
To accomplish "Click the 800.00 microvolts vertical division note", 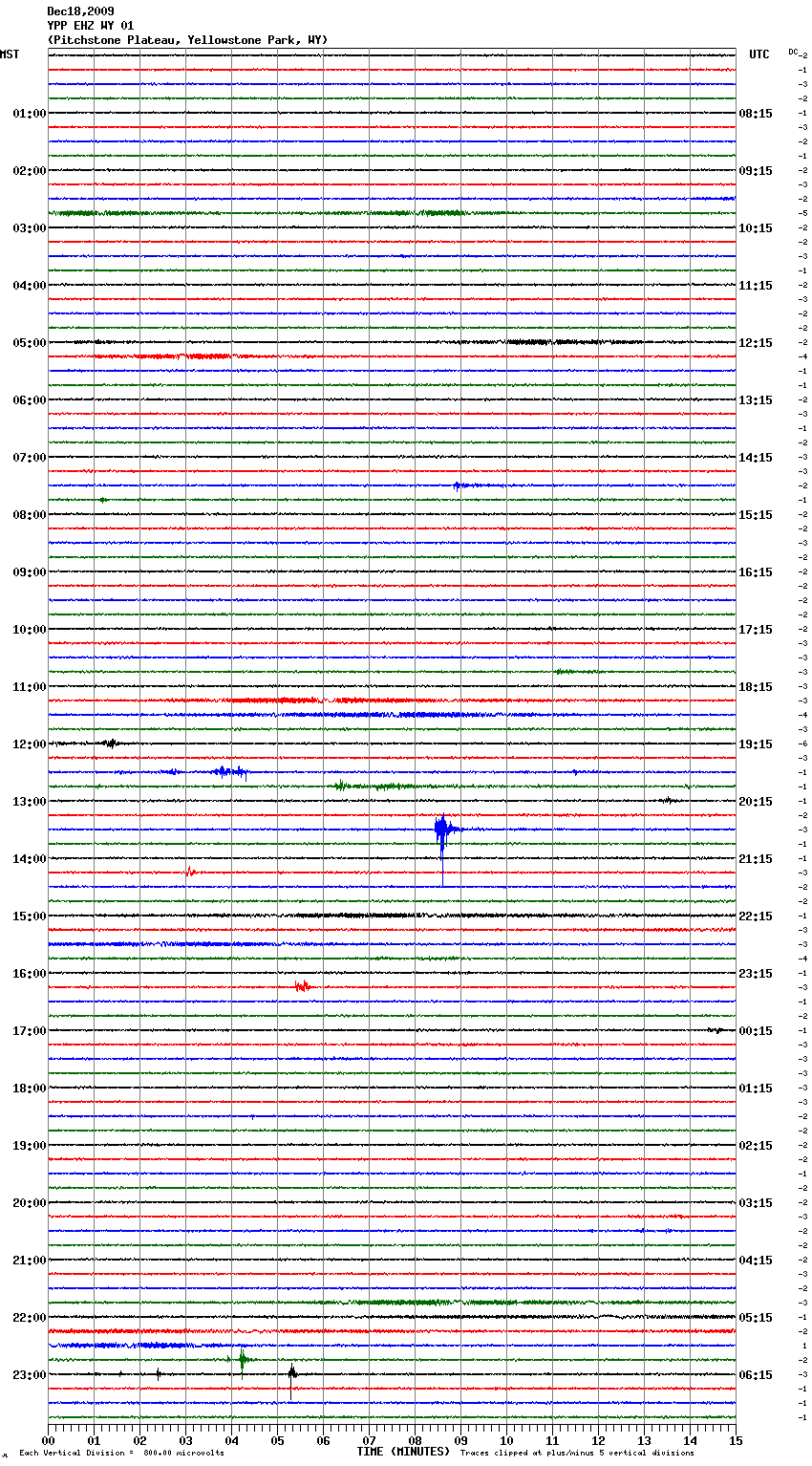I will point(121,1454).
